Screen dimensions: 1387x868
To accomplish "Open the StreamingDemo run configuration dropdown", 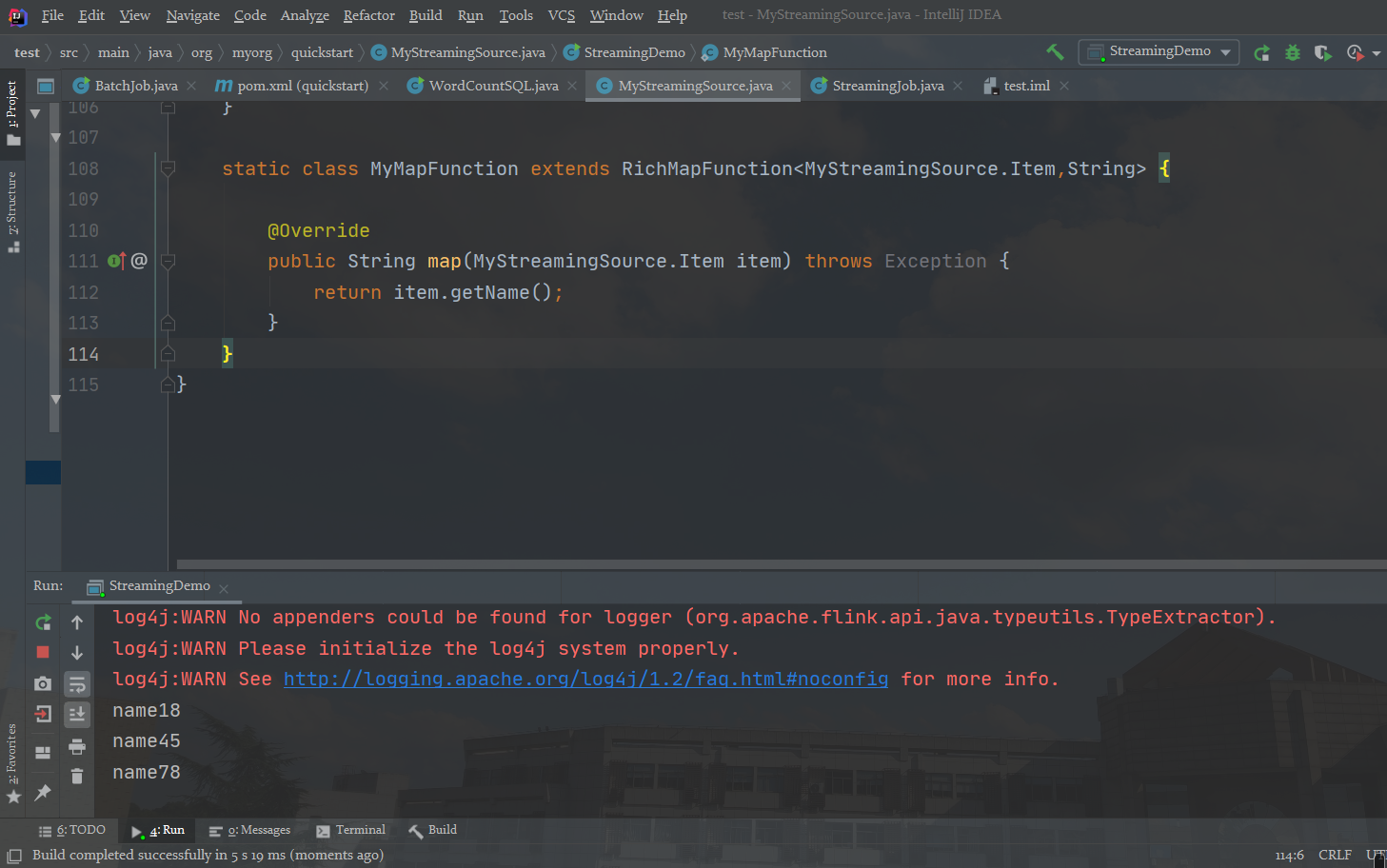I will click(x=1159, y=51).
